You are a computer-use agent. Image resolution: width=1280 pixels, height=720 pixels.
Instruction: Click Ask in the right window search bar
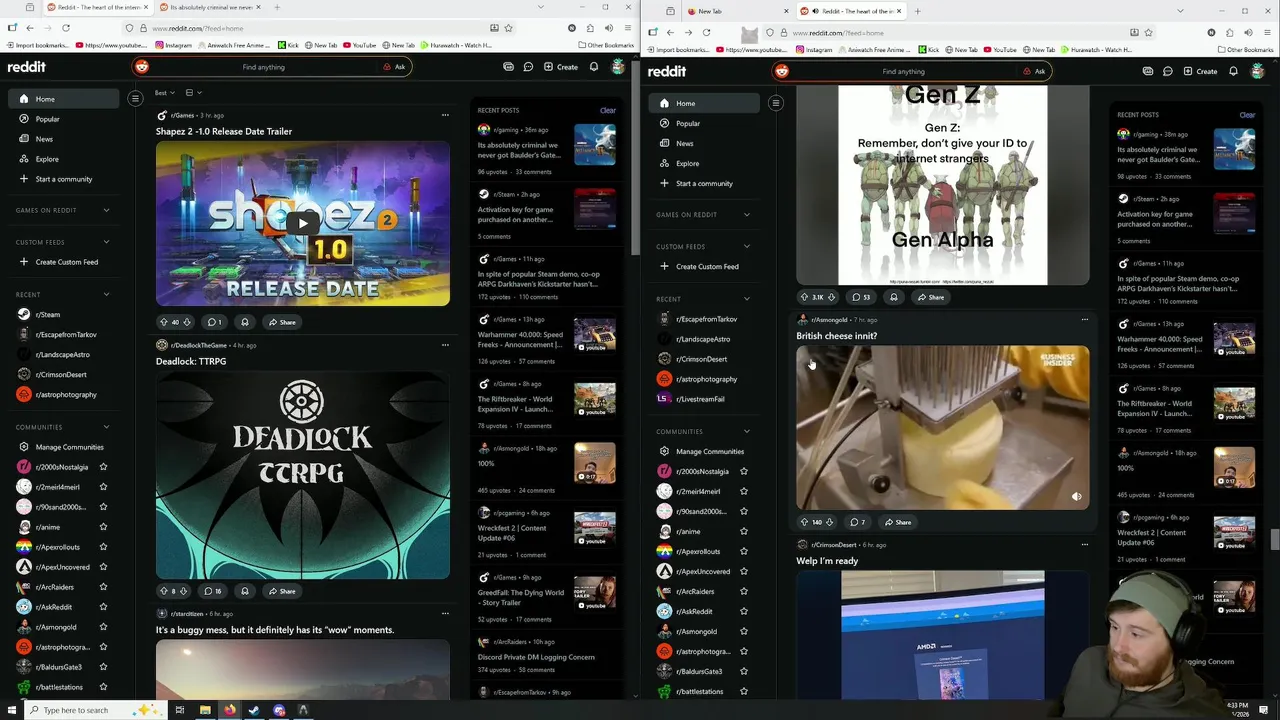[x=1034, y=71]
